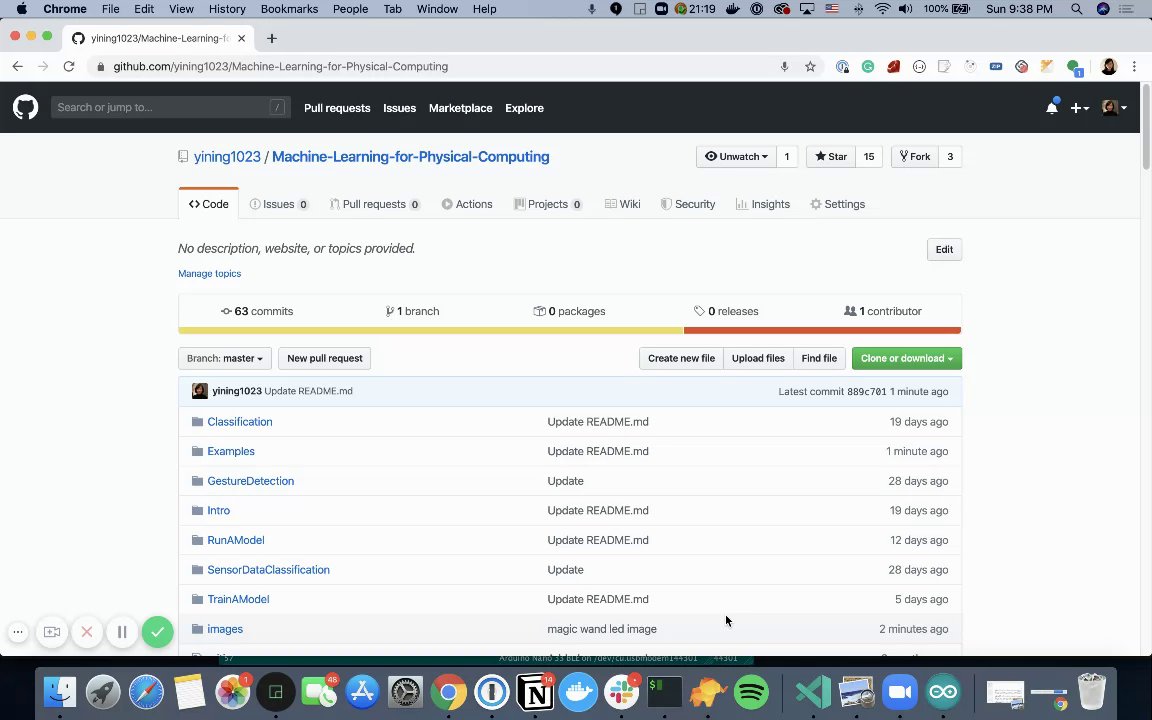Open the GitHub octocat home logo
Screen dimensions: 1152x720
tap(25, 107)
